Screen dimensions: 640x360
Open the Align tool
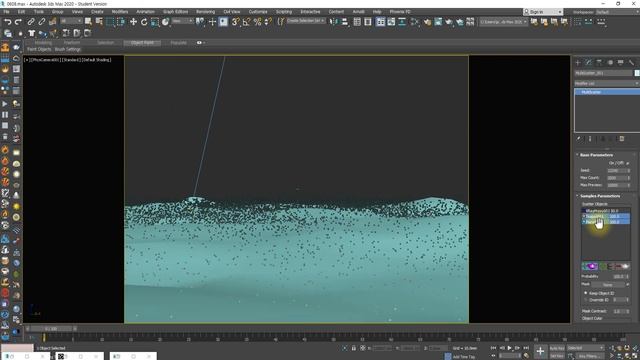click(x=345, y=22)
